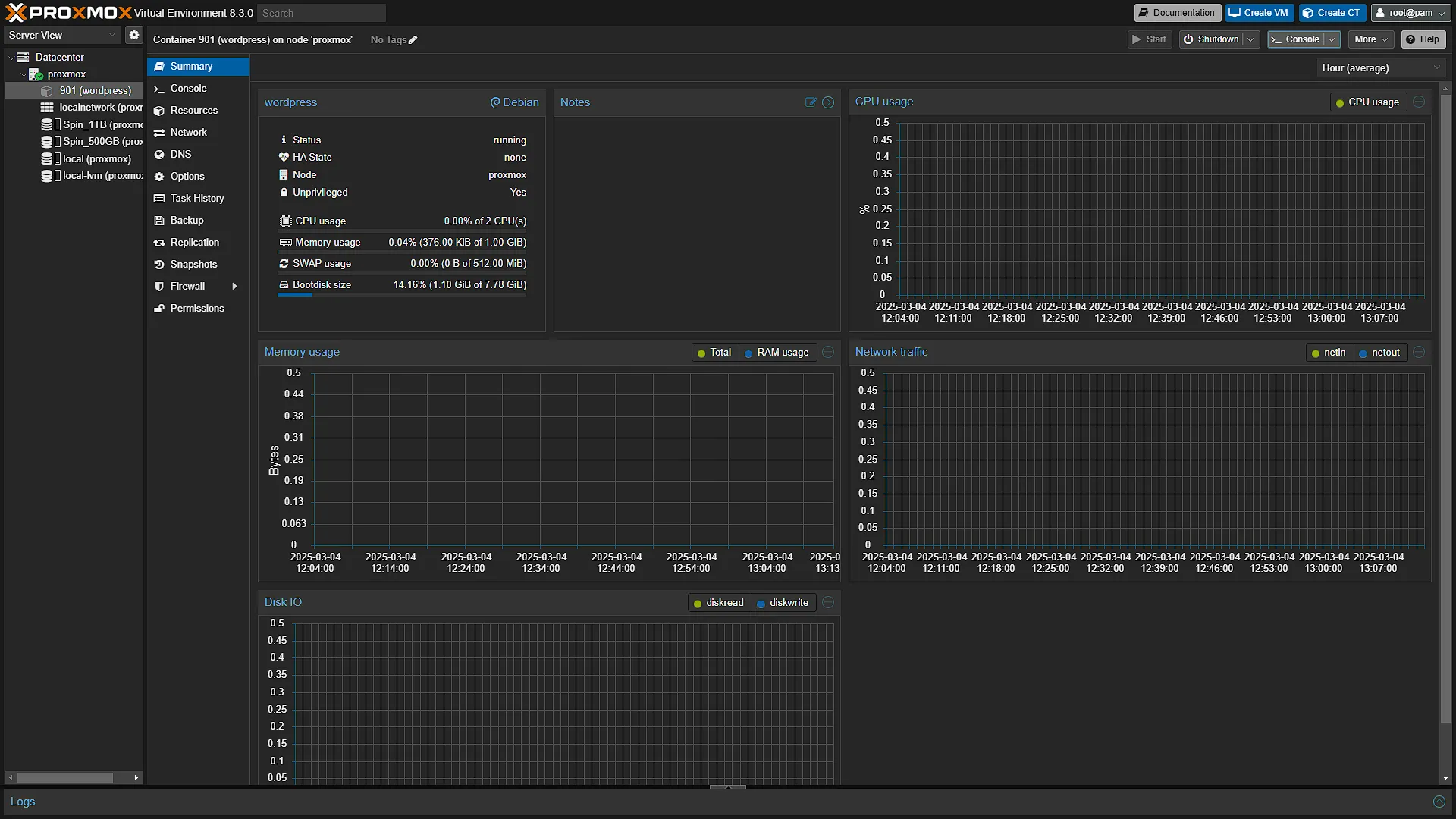Collapse the CPU usage panel toggle

click(1419, 102)
